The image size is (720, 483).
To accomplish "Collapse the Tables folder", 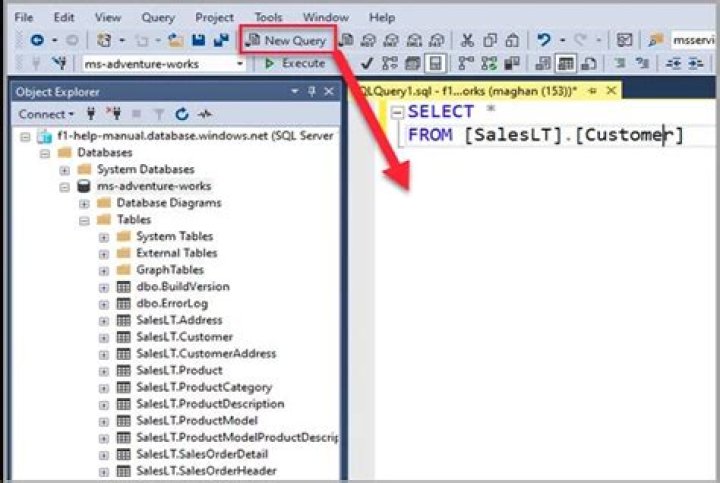I will click(84, 221).
